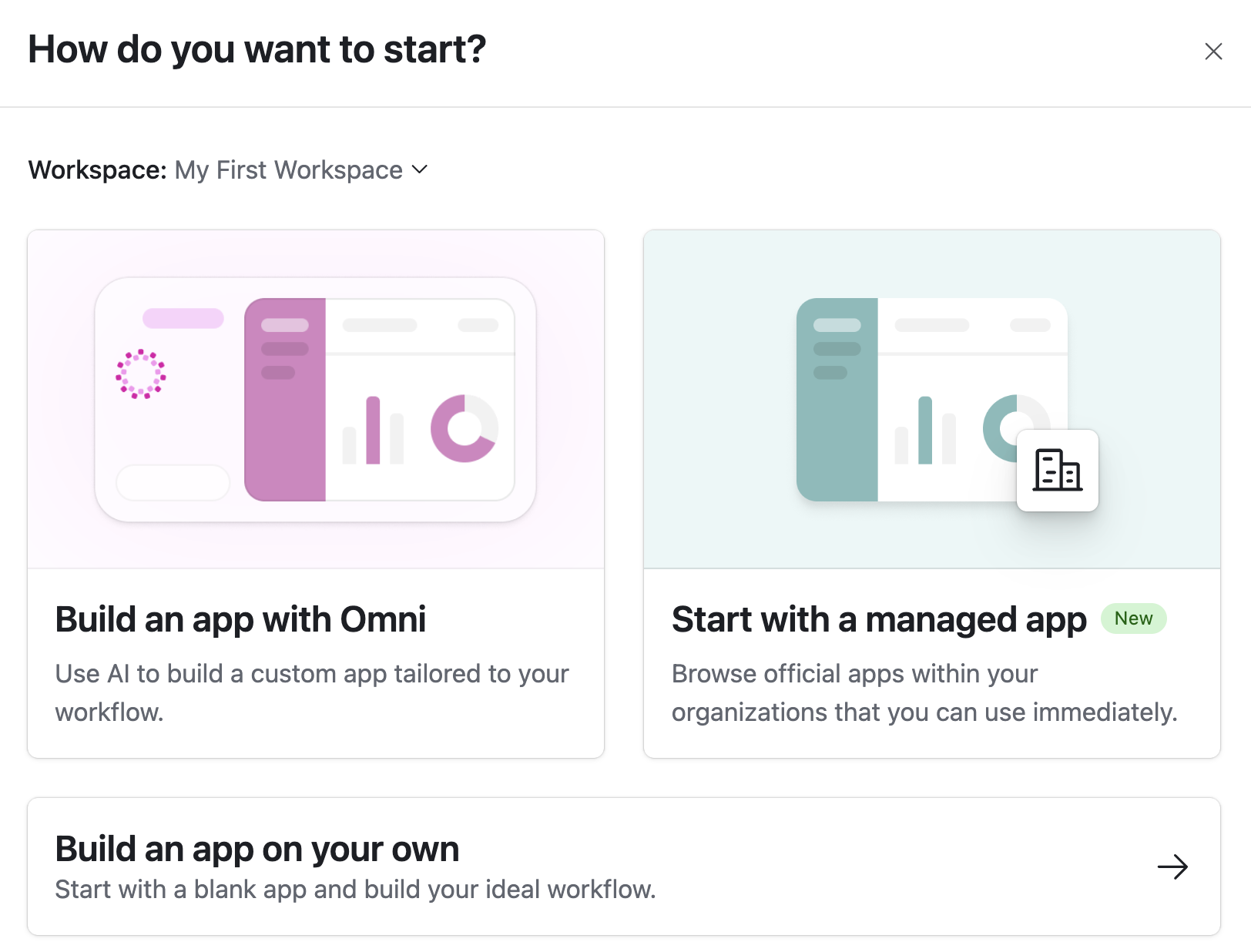The image size is (1251, 952).
Task: Close the How do you want to start dialog
Action: (x=1213, y=52)
